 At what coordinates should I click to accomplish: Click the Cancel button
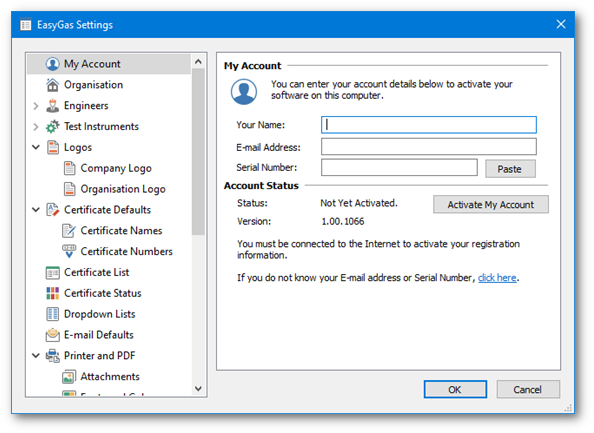tap(528, 389)
